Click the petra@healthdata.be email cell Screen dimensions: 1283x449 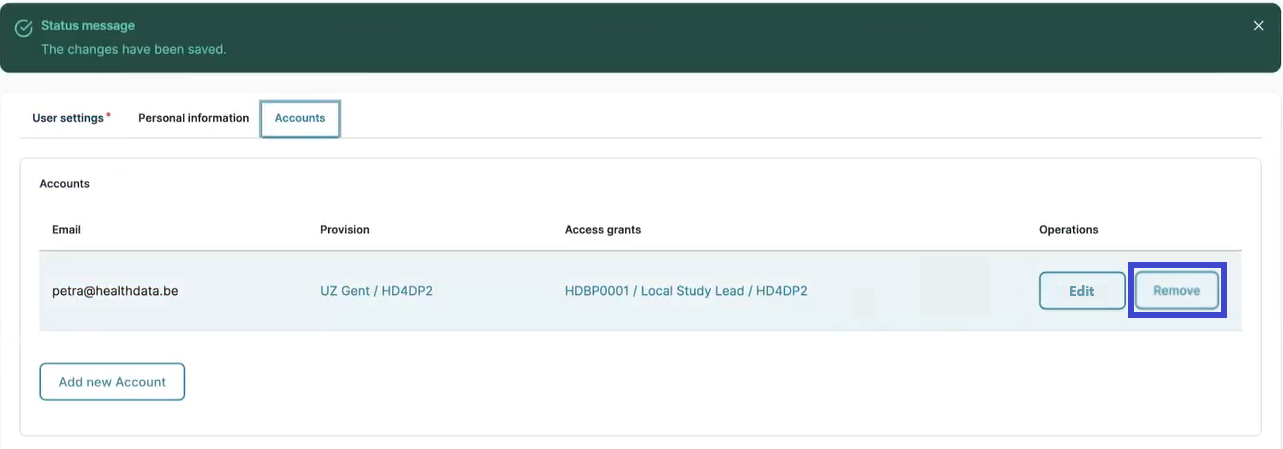pos(115,291)
